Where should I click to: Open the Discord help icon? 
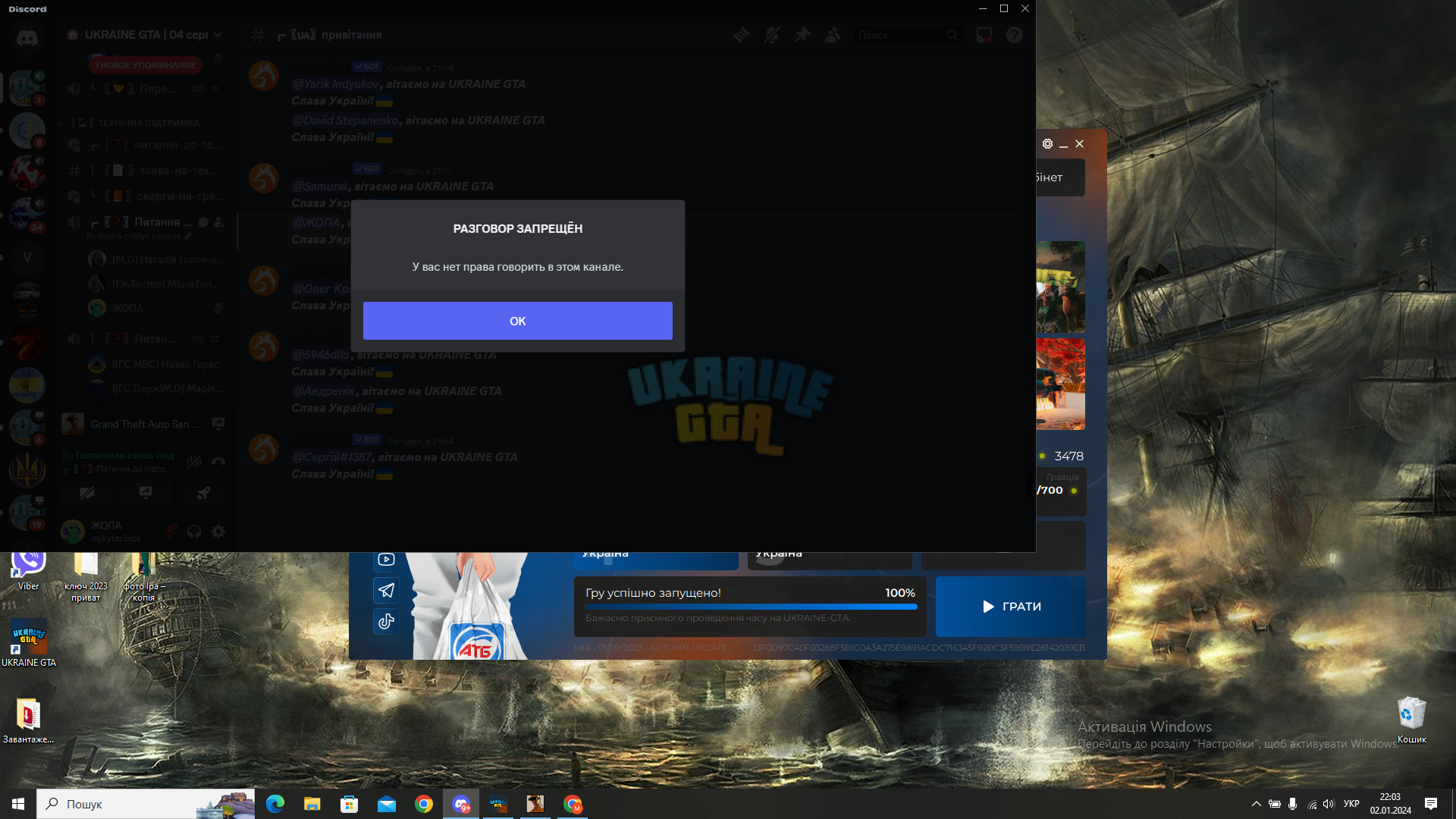1015,35
